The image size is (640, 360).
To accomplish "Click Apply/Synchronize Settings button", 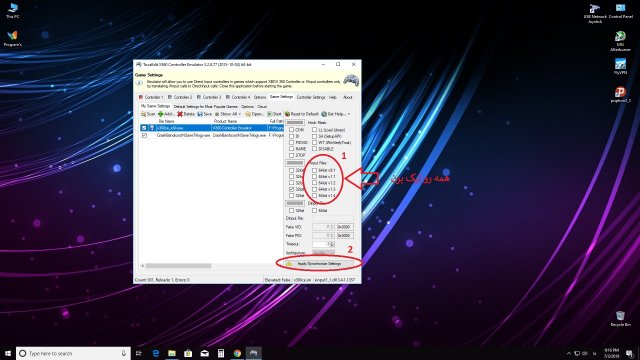I will pyautogui.click(x=319, y=264).
